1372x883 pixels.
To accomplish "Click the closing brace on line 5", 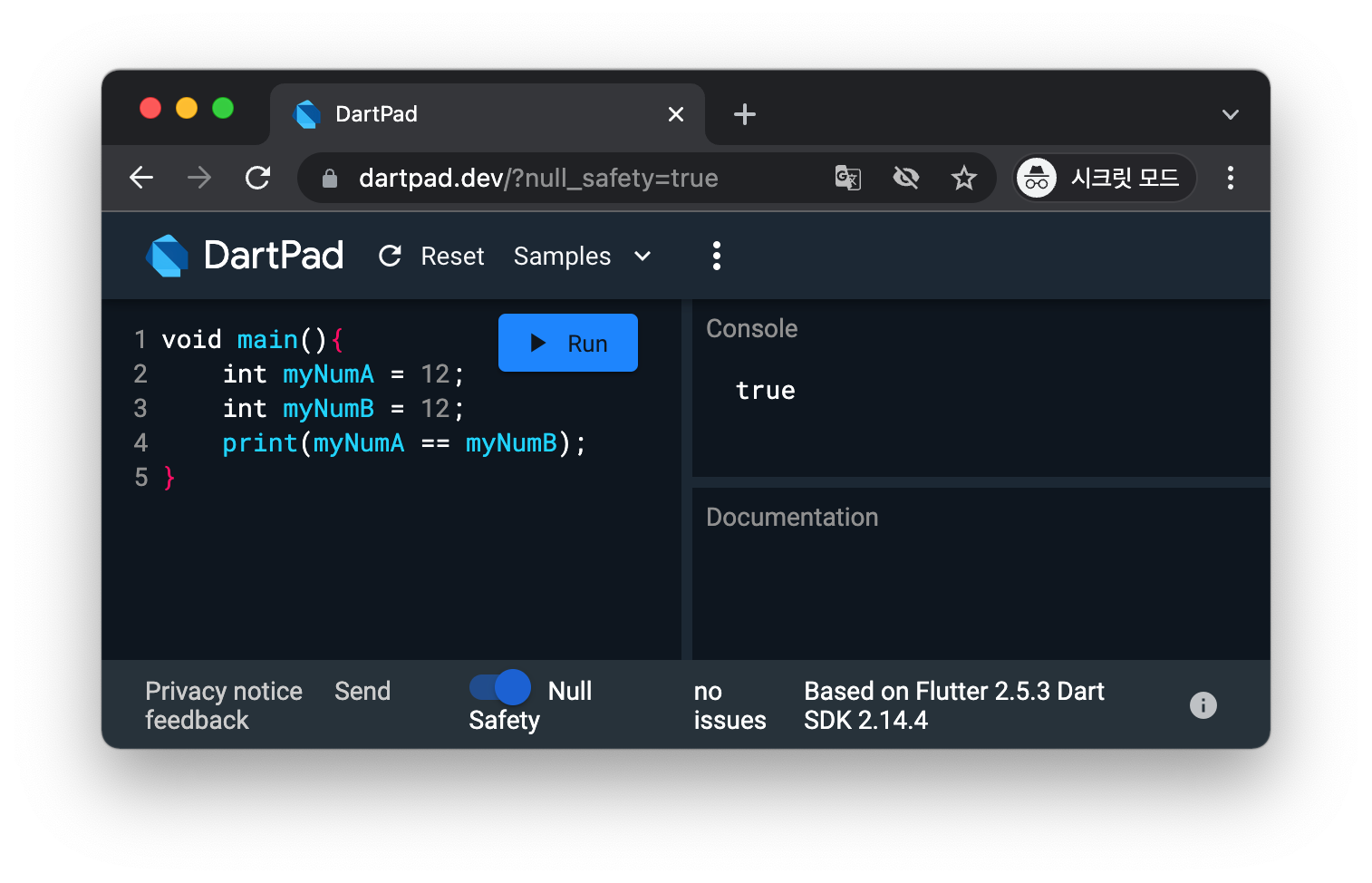I will coord(169,478).
